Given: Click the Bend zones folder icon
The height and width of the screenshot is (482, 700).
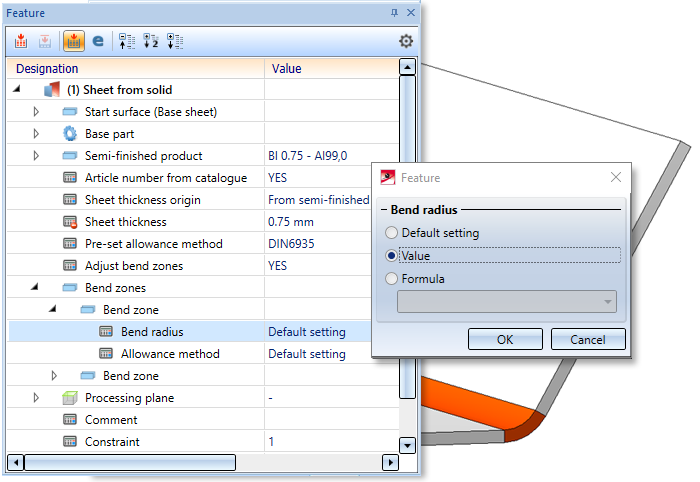Looking at the screenshot, I should pos(70,288).
